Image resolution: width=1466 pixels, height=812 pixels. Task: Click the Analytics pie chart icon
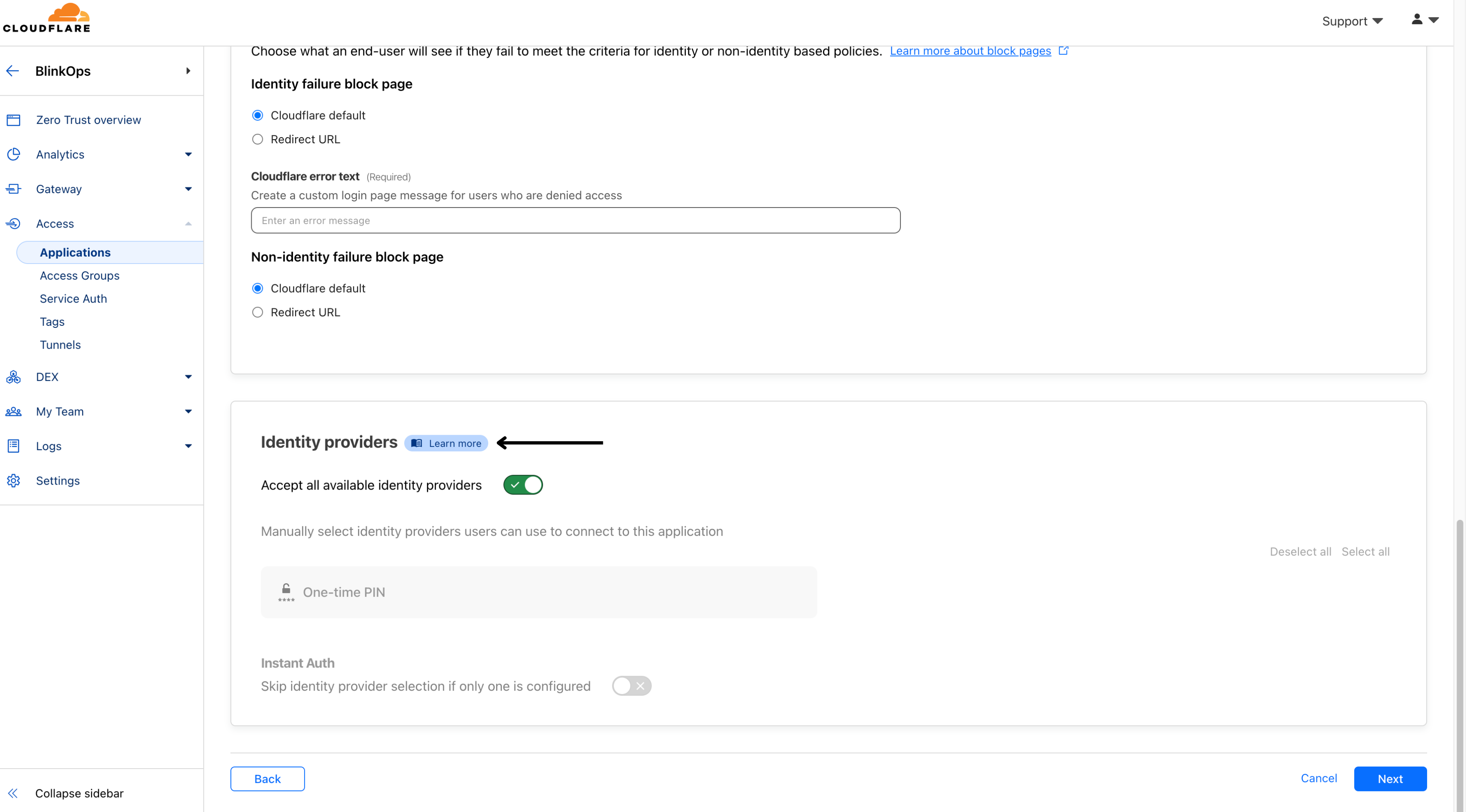pyautogui.click(x=14, y=154)
